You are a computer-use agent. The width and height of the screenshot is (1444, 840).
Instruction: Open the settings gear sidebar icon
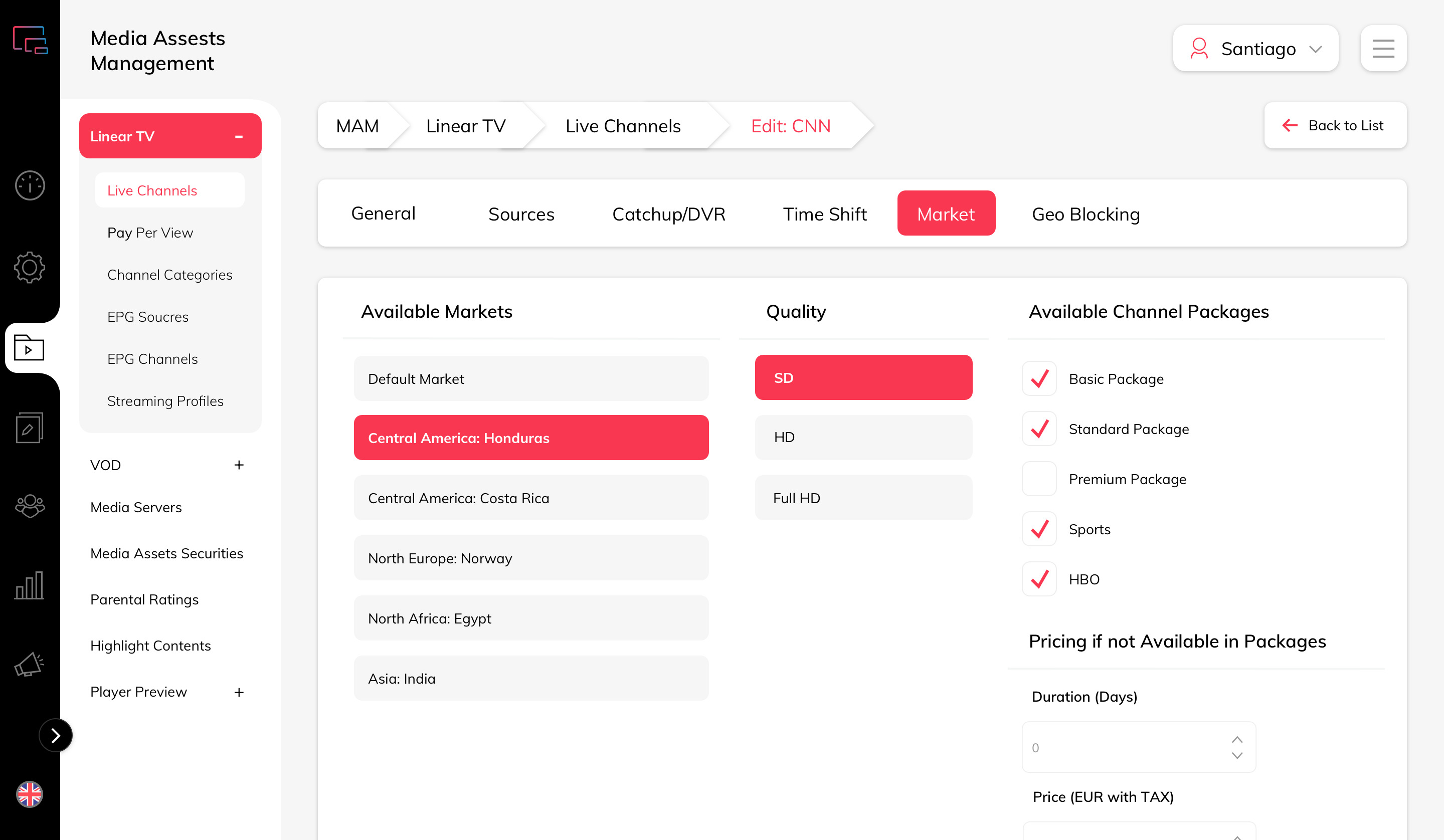click(x=30, y=267)
